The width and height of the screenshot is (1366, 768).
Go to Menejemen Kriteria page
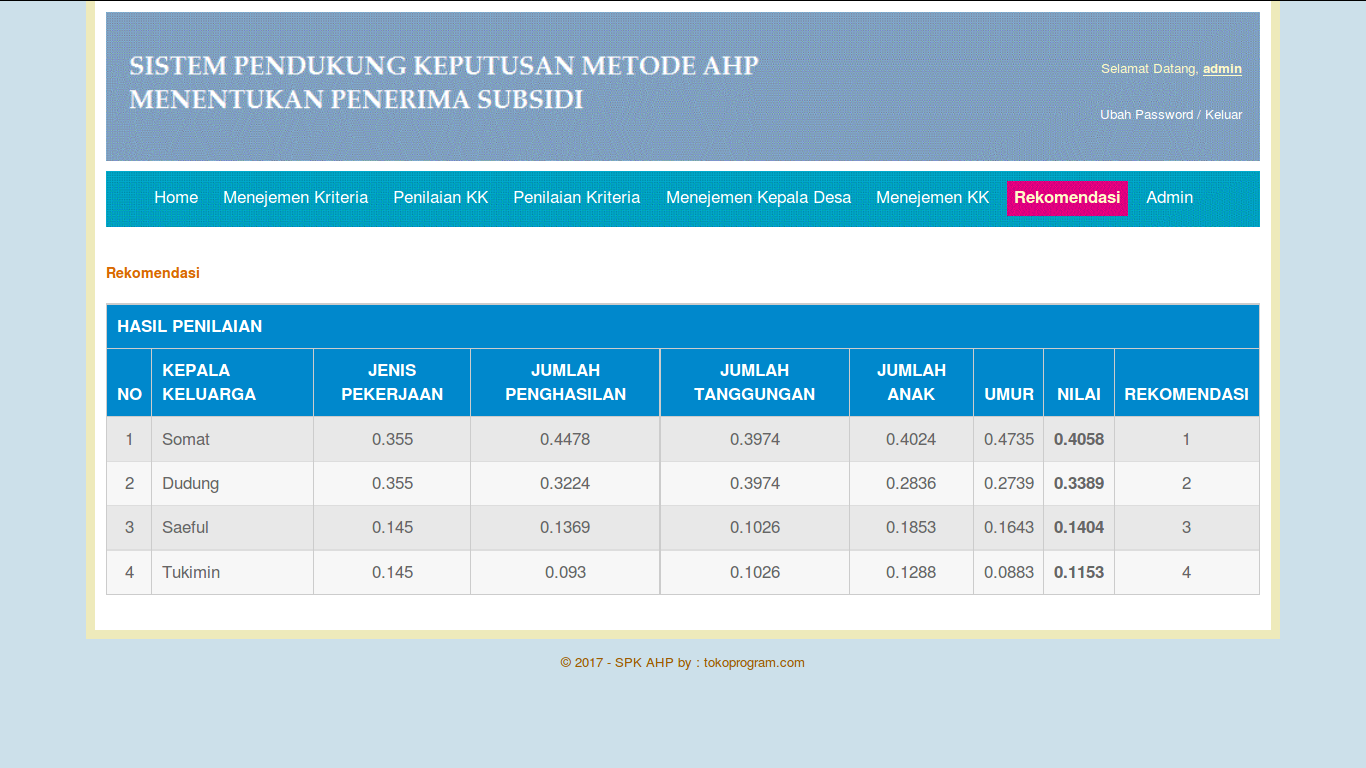click(x=295, y=198)
